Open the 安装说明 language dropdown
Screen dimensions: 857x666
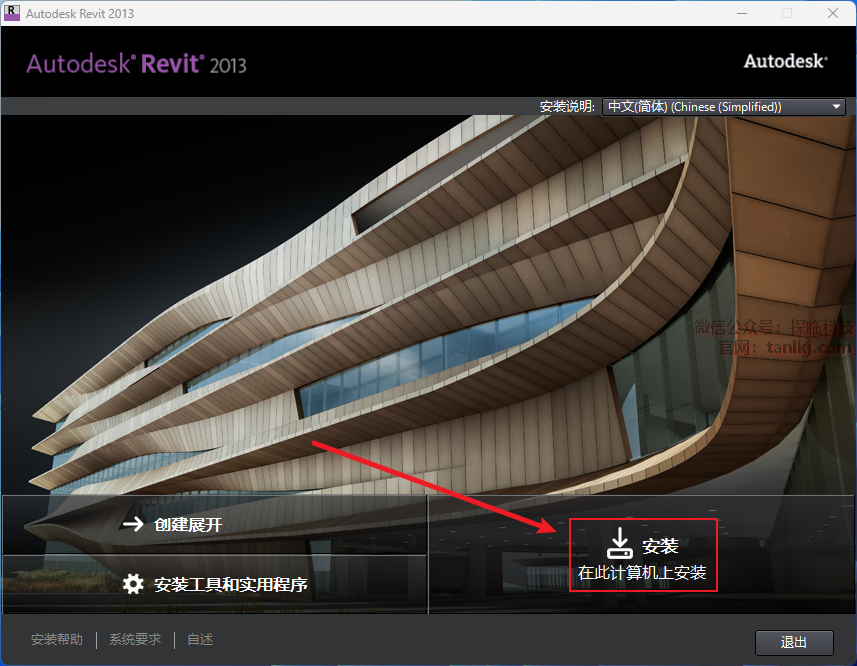(x=724, y=107)
